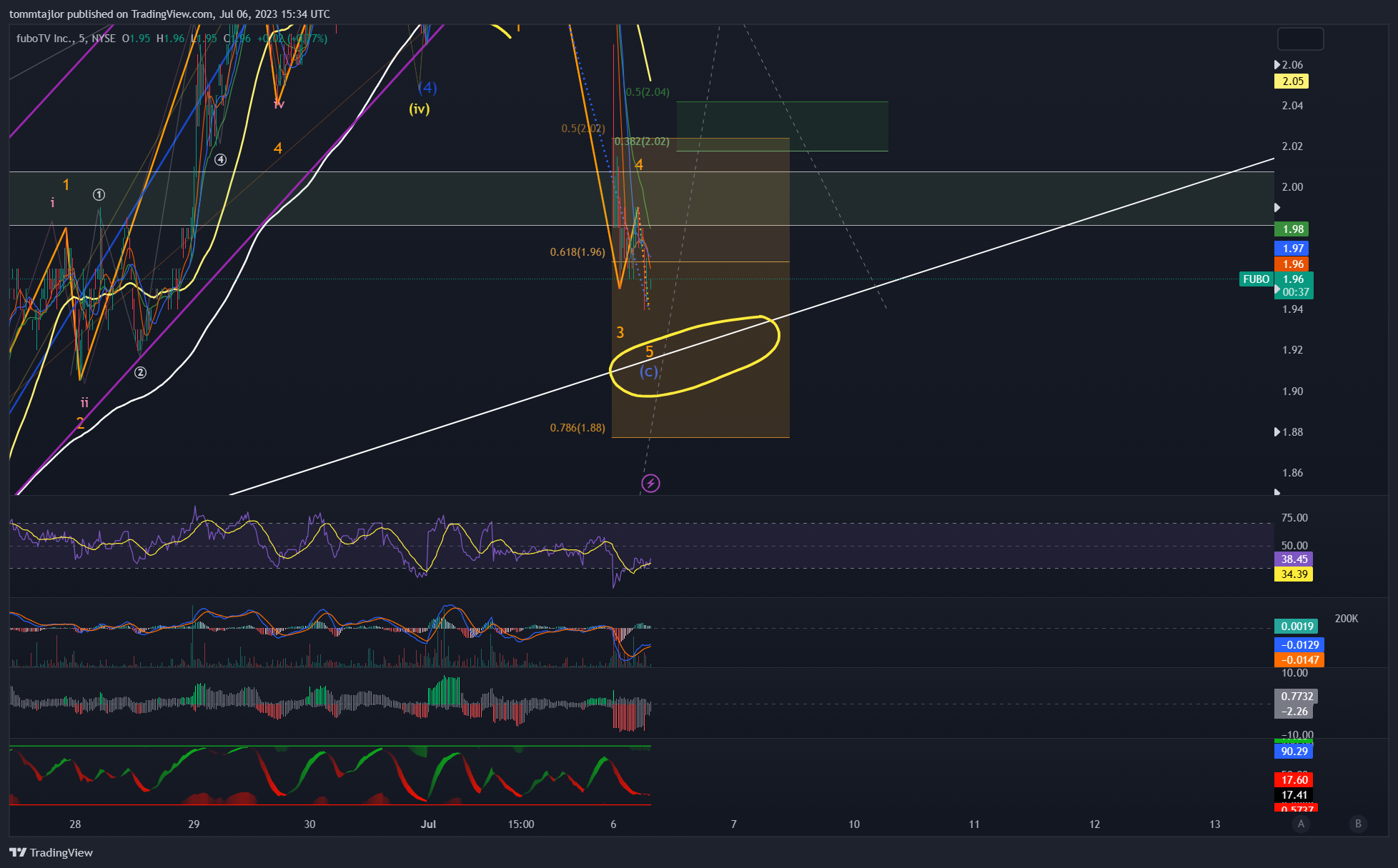Image resolution: width=1398 pixels, height=868 pixels.
Task: Click the teal histogram value 0.0019
Action: pyautogui.click(x=1297, y=627)
